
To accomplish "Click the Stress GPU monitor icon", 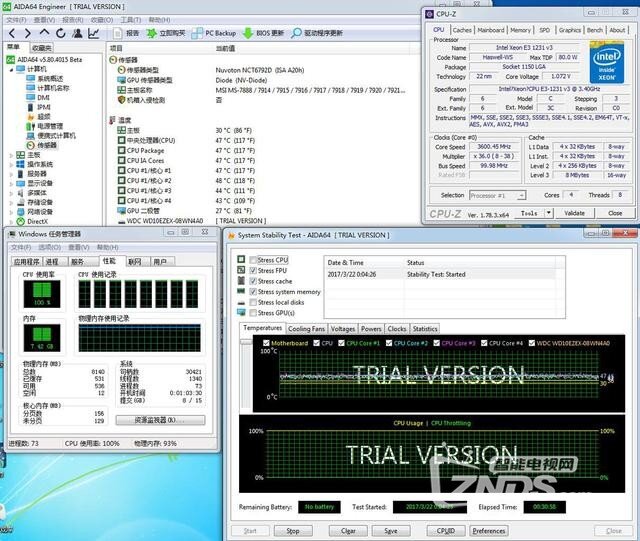I will (x=241, y=312).
